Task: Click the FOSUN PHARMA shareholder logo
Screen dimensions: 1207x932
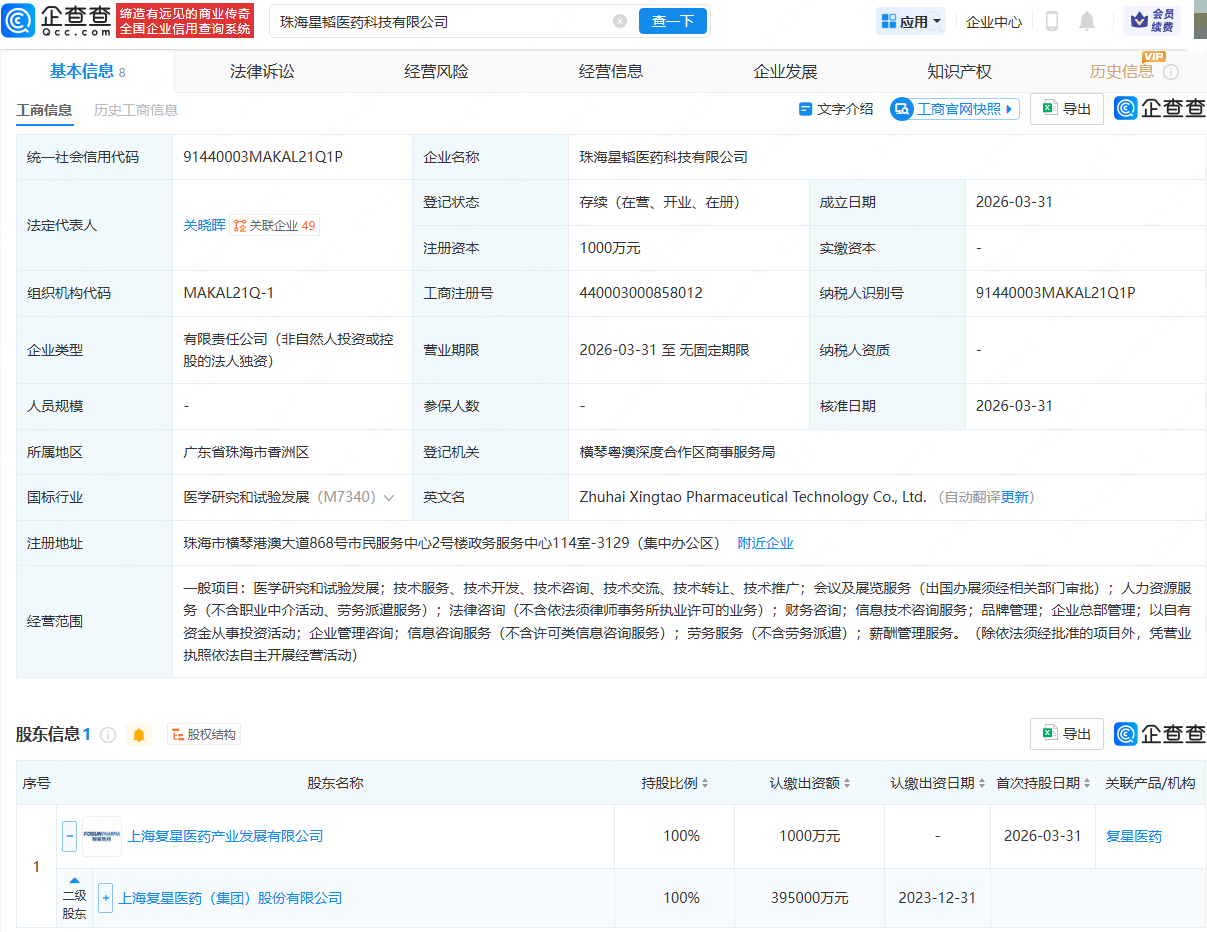Action: tap(101, 837)
